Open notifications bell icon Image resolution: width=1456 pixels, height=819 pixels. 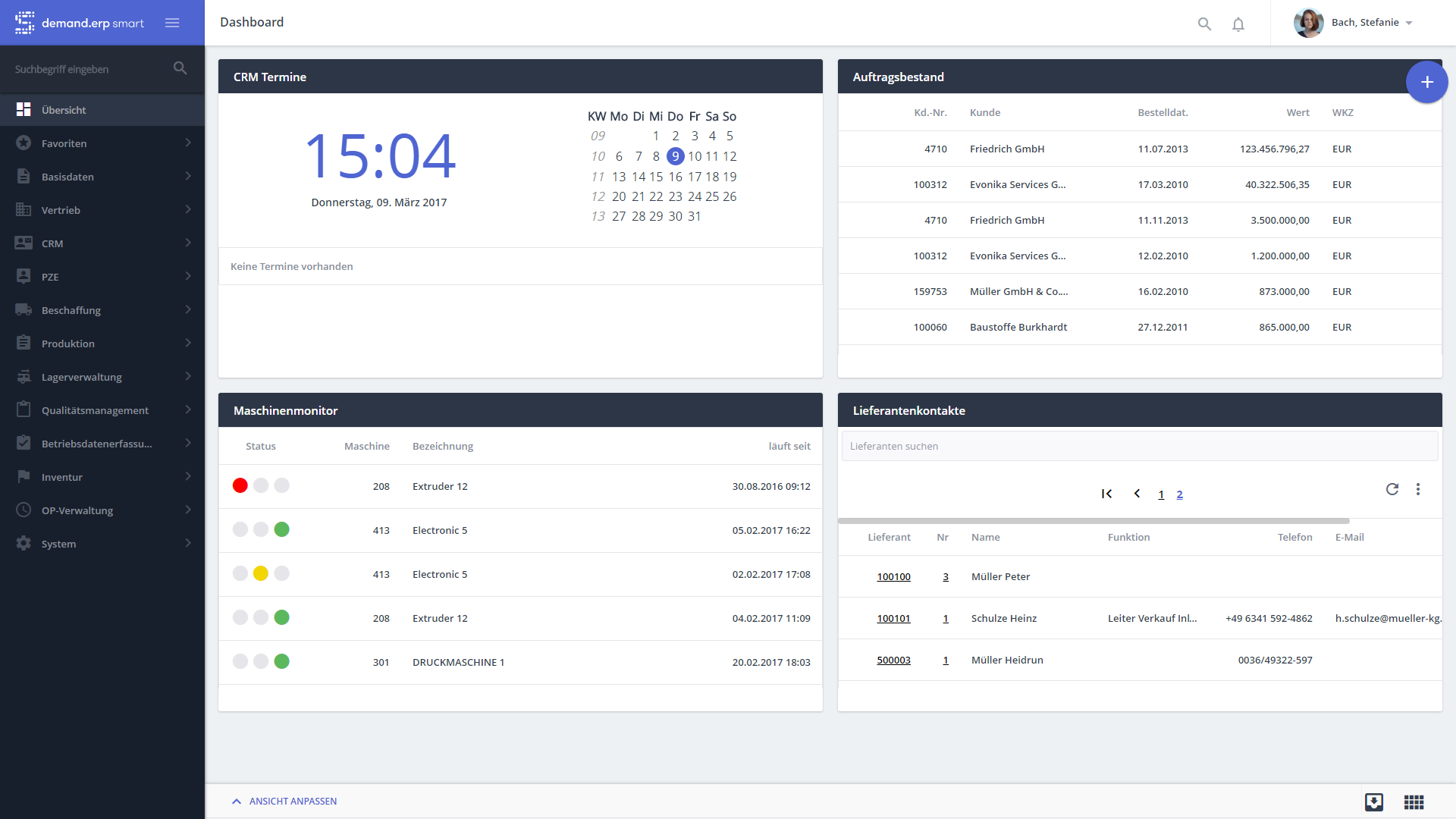point(1238,24)
